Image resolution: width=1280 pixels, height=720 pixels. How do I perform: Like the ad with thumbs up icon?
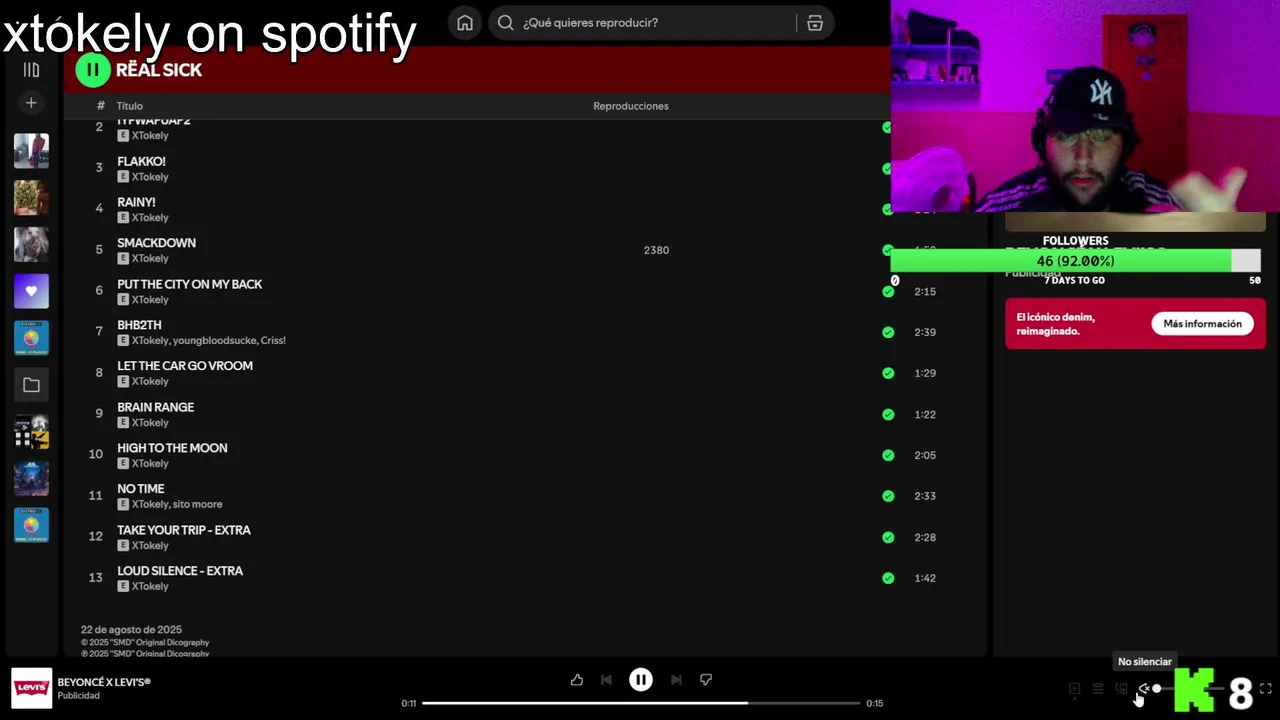(x=577, y=680)
